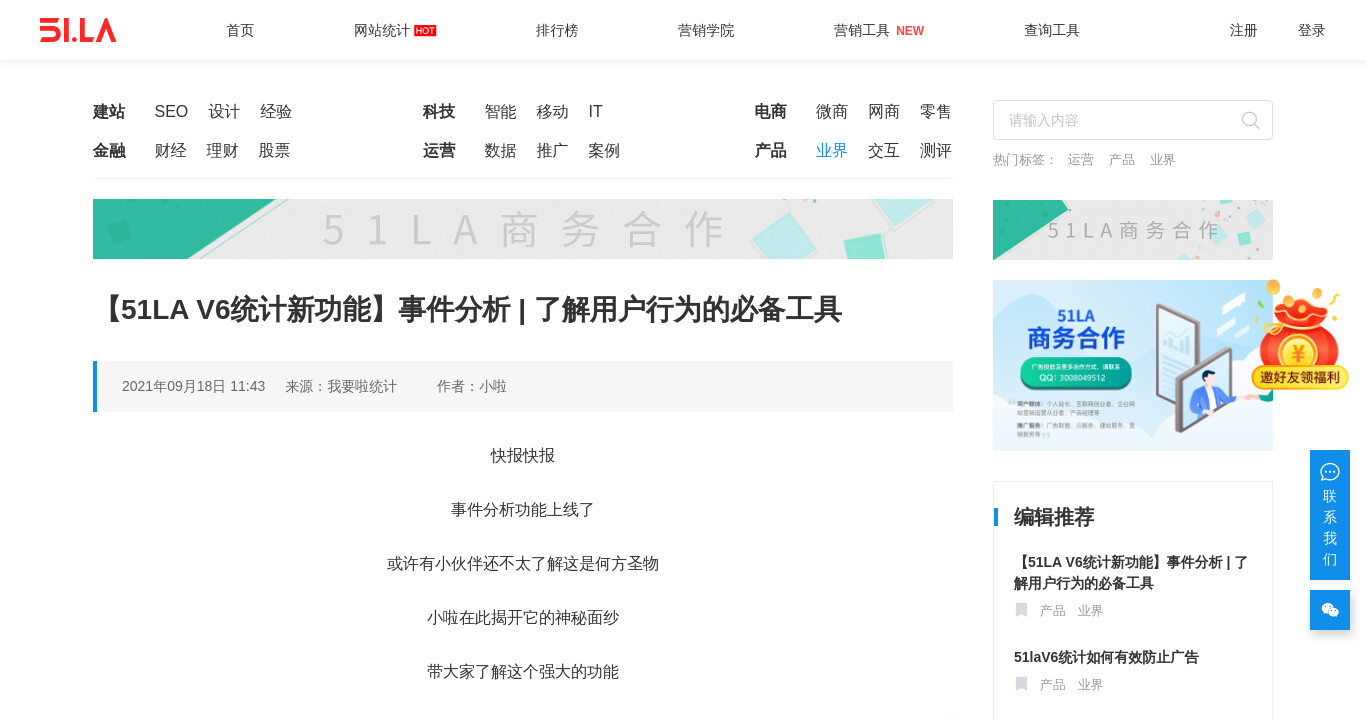
Task: Select the 交互 category
Action: click(x=884, y=151)
